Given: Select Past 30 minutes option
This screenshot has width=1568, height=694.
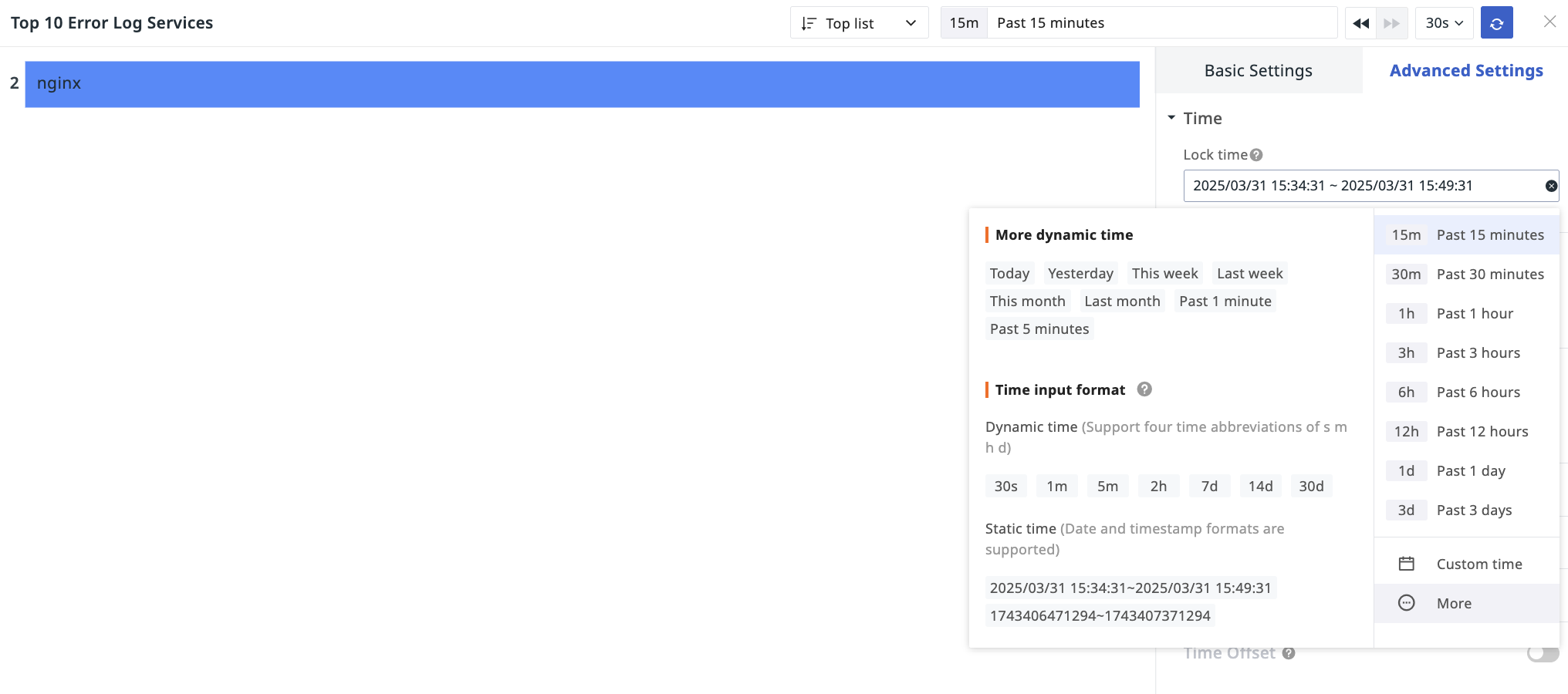Looking at the screenshot, I should (x=1467, y=274).
